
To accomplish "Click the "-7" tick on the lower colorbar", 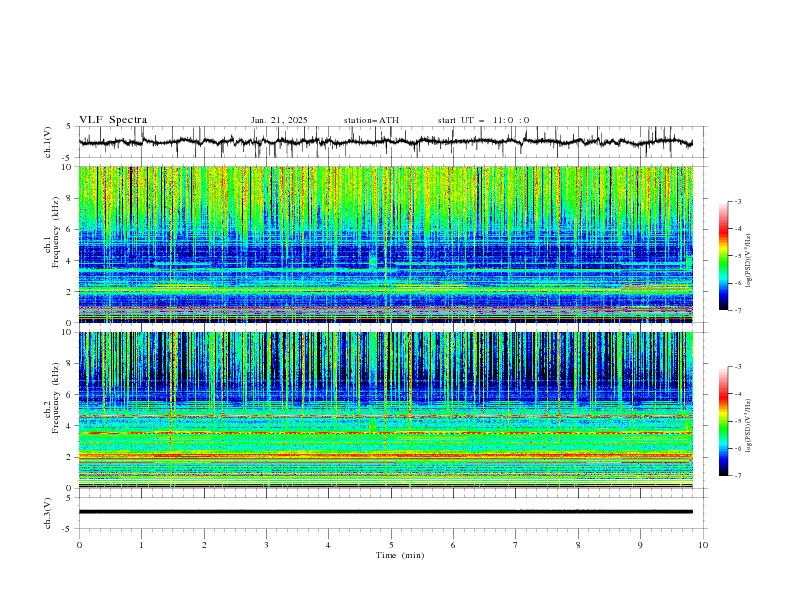I will tap(737, 476).
